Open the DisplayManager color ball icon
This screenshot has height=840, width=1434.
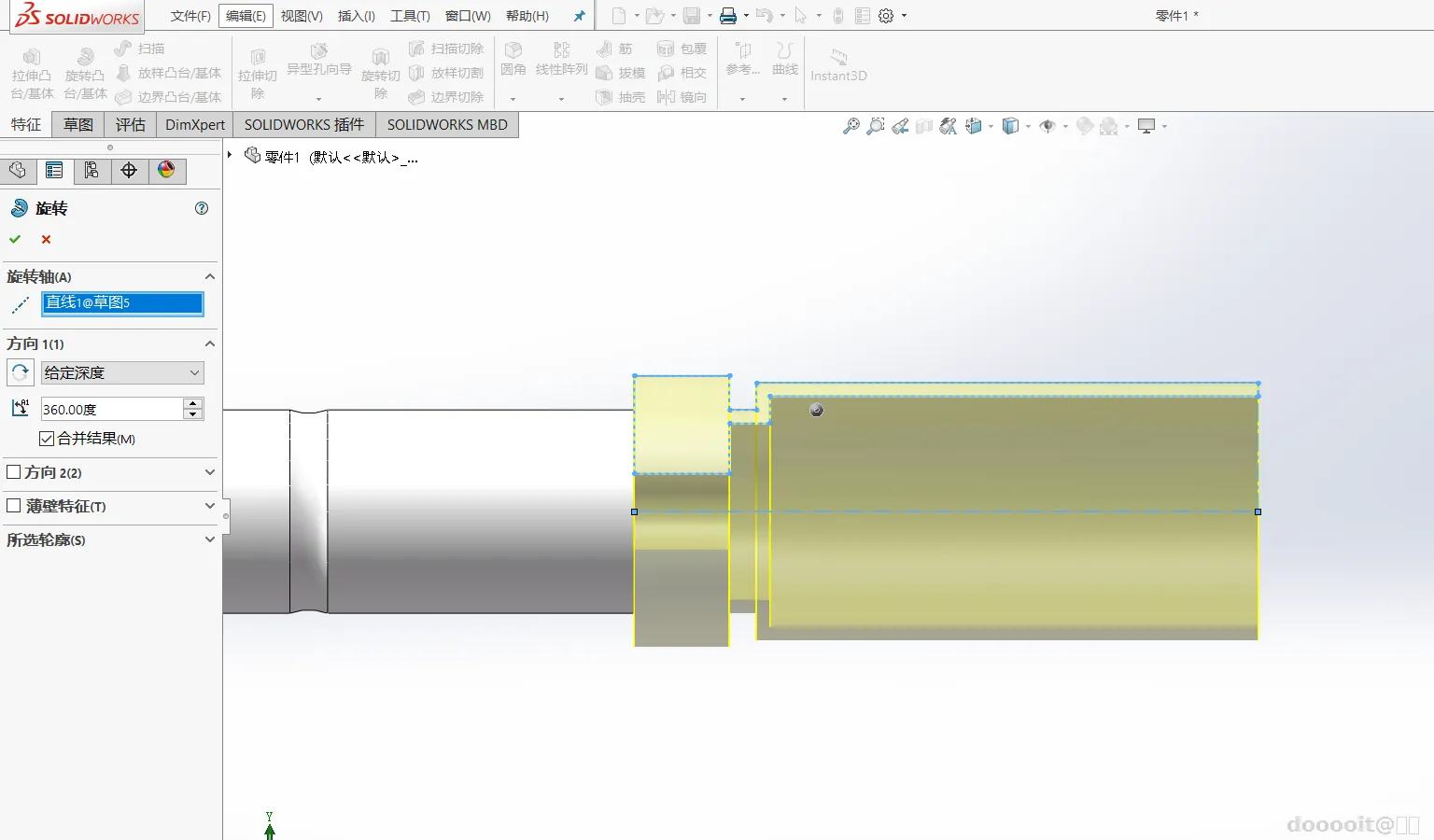pos(166,171)
